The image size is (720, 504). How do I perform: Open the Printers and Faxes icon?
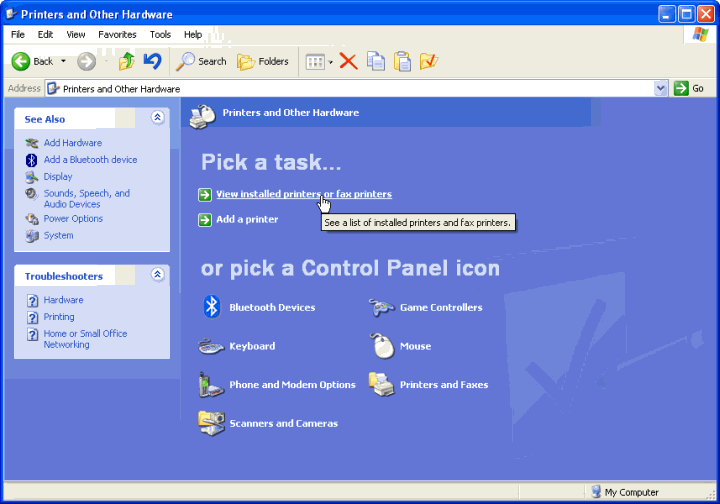(382, 384)
